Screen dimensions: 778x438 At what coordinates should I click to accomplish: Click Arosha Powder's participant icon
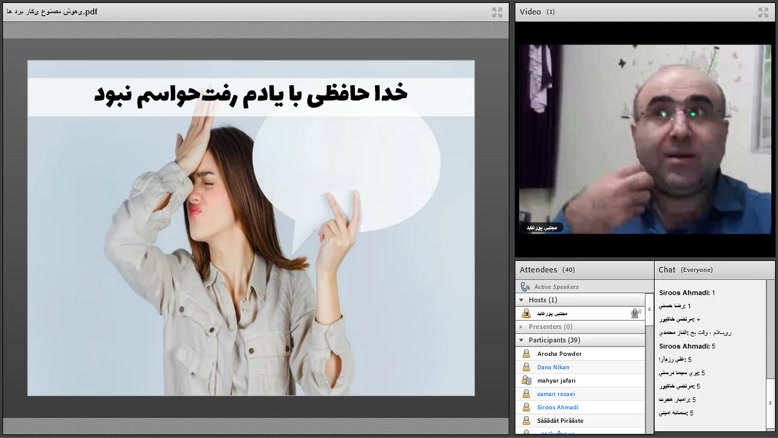click(x=526, y=354)
